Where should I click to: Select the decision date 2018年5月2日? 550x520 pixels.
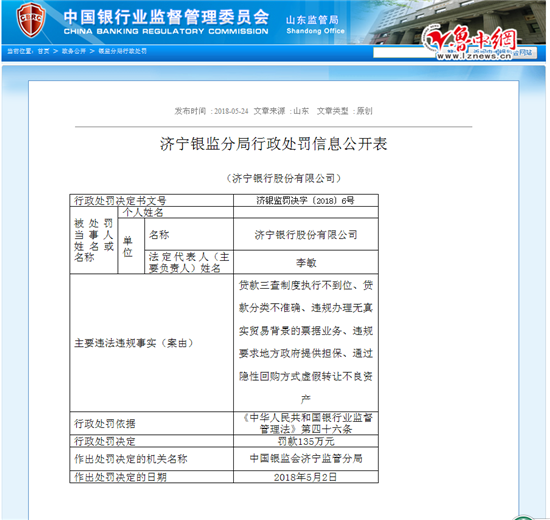306,477
